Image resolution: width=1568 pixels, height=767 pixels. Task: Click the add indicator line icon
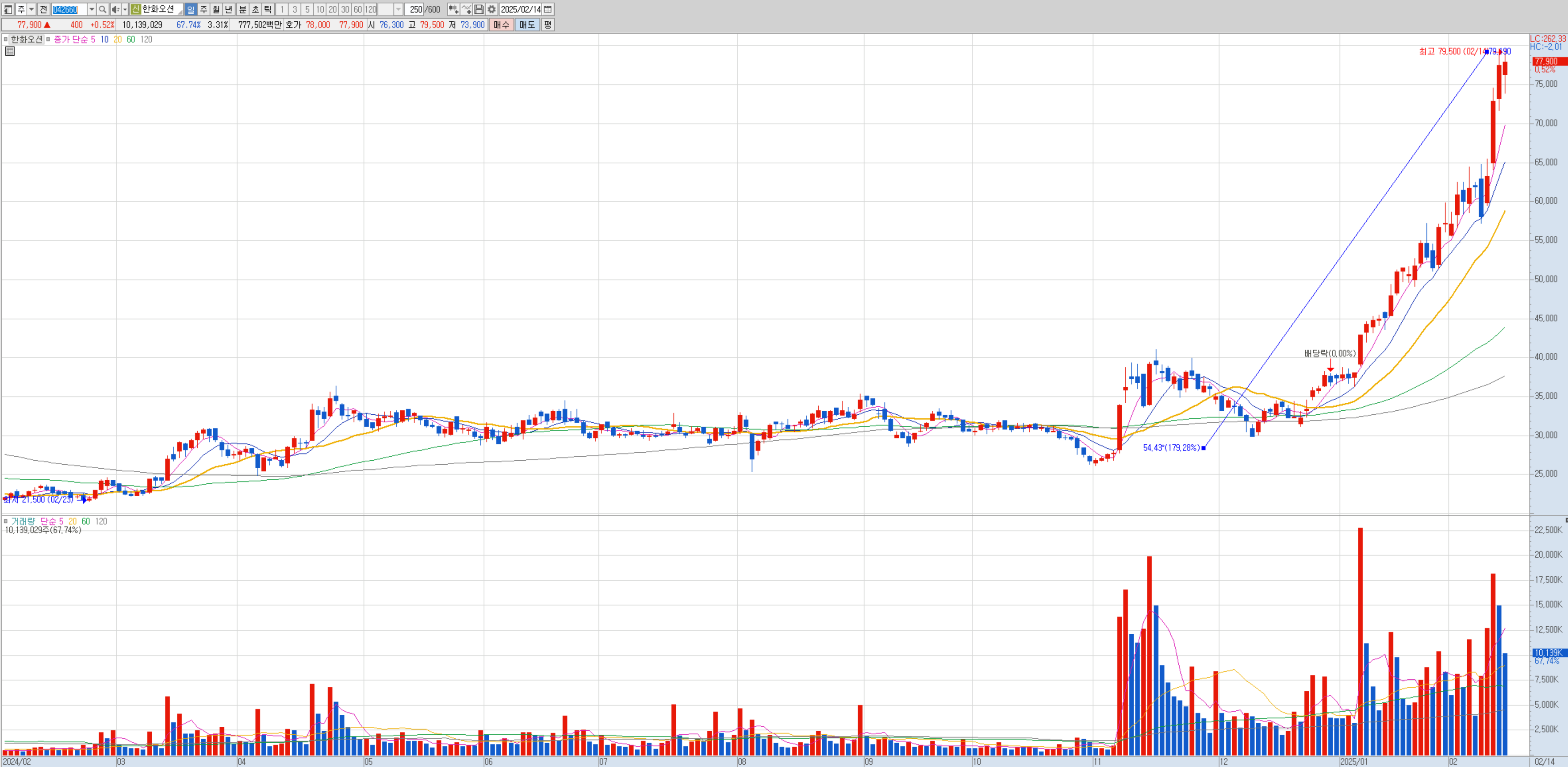466,9
